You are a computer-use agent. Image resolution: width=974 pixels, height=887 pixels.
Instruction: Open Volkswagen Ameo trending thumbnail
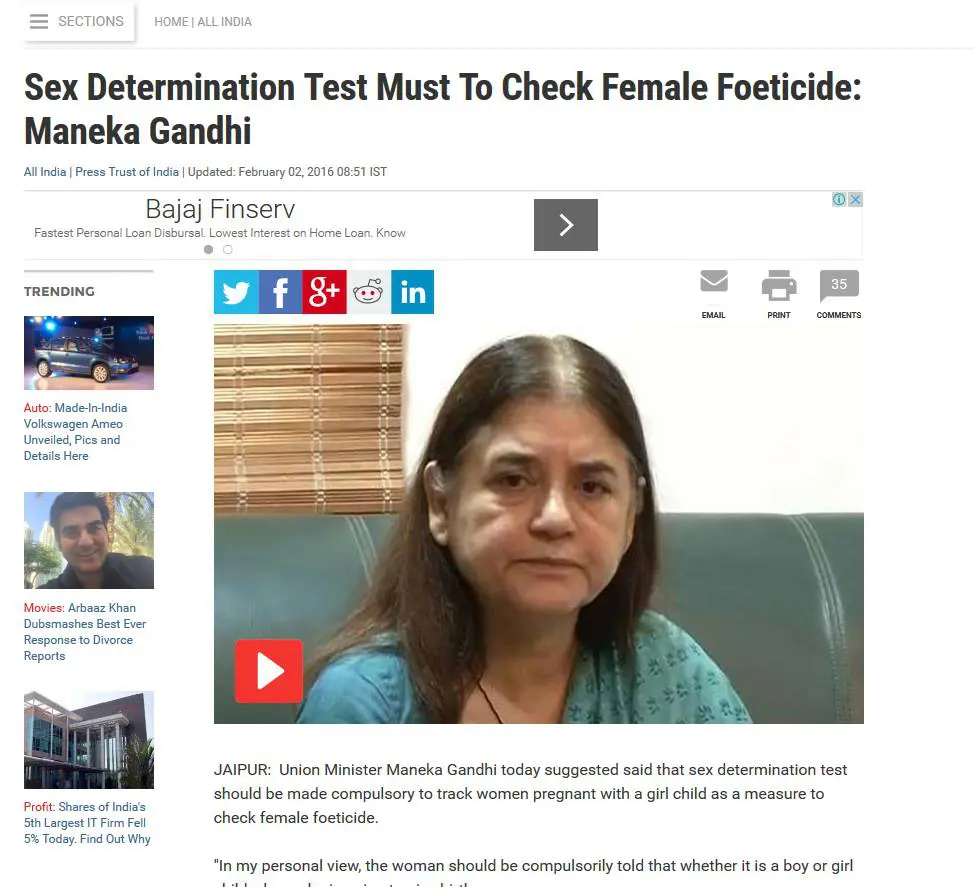pyautogui.click(x=89, y=353)
